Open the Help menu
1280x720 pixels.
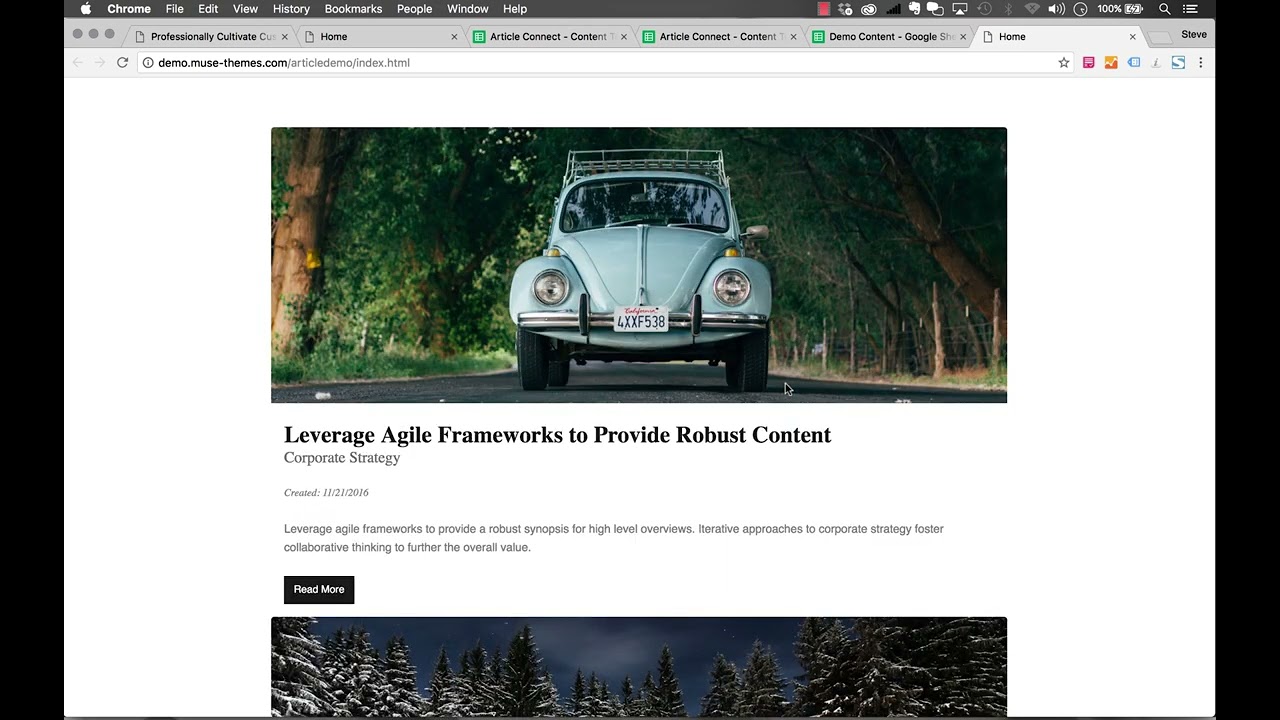click(x=515, y=9)
